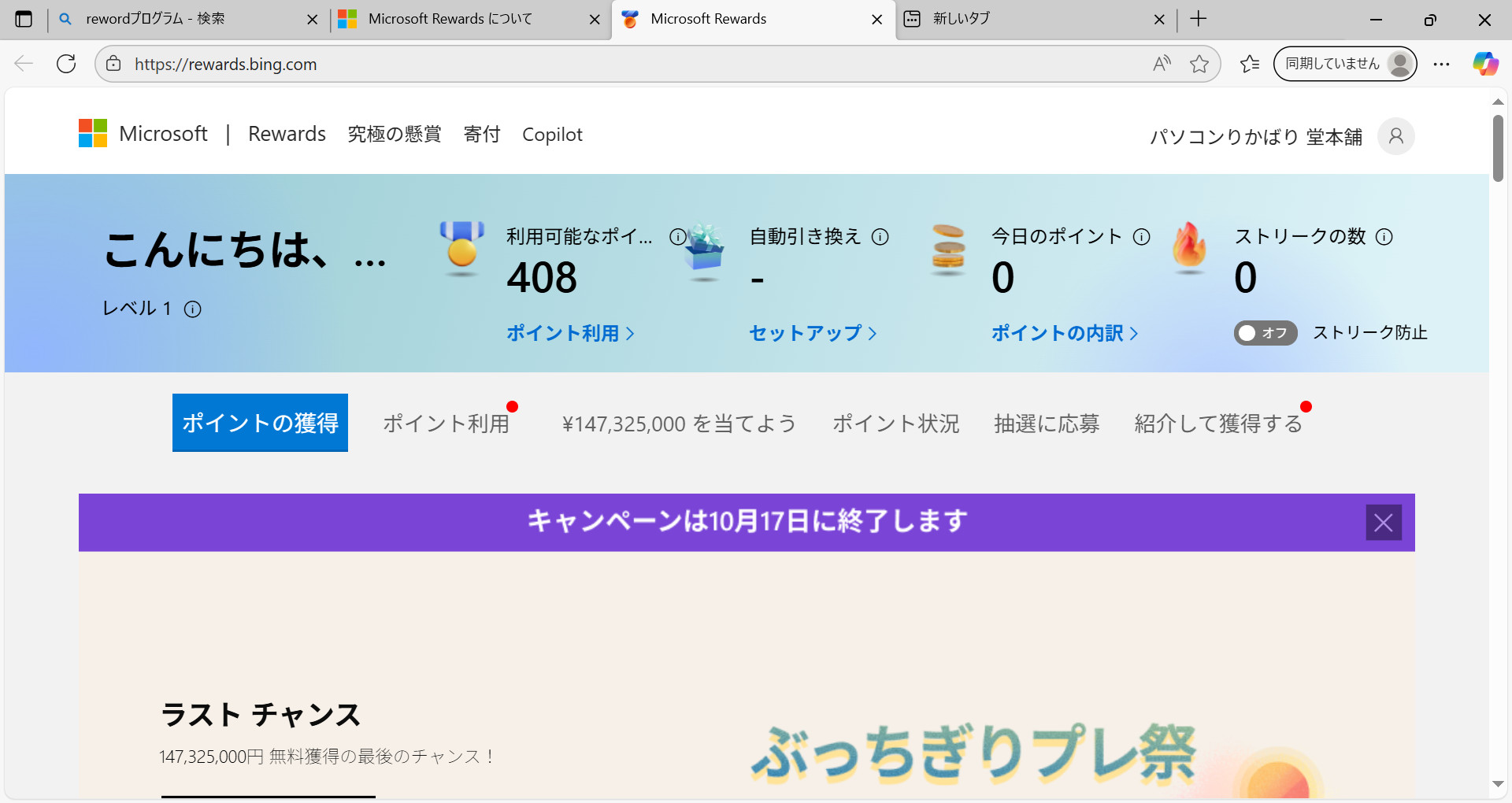The height and width of the screenshot is (803, 1512).
Task: Click the medal icon beside 利用可能なポイント
Action: click(x=461, y=250)
